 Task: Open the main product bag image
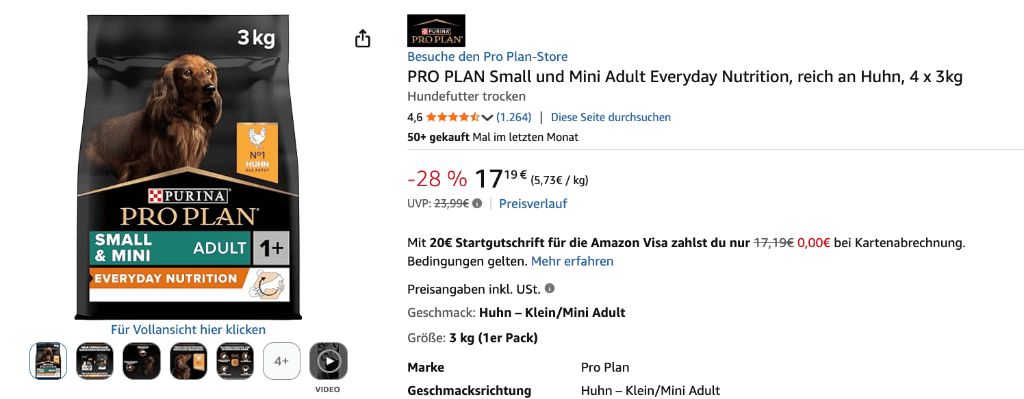182,167
